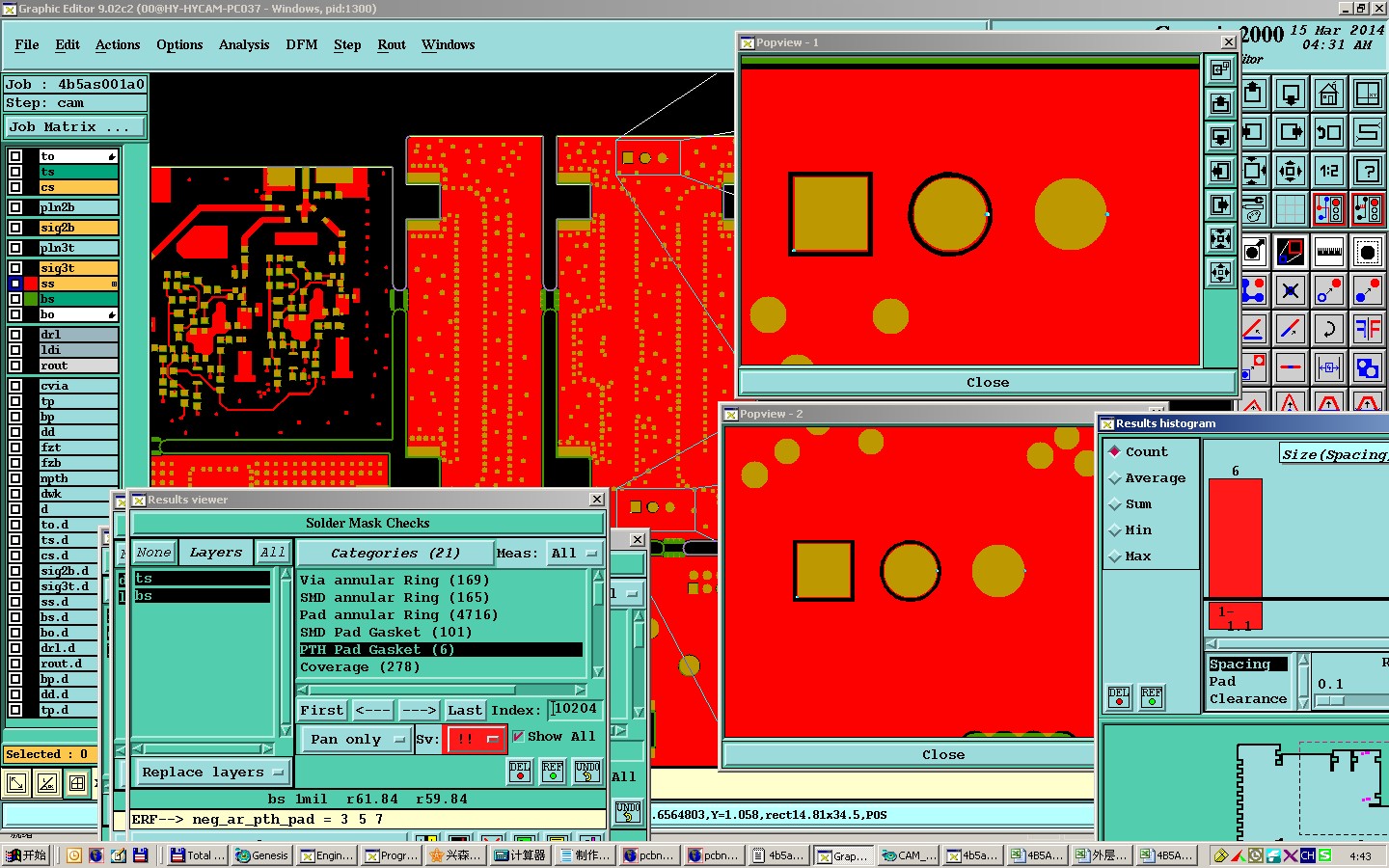The width and height of the screenshot is (1389, 868).
Task: Uncheck the Show All checkbox
Action: click(518, 736)
